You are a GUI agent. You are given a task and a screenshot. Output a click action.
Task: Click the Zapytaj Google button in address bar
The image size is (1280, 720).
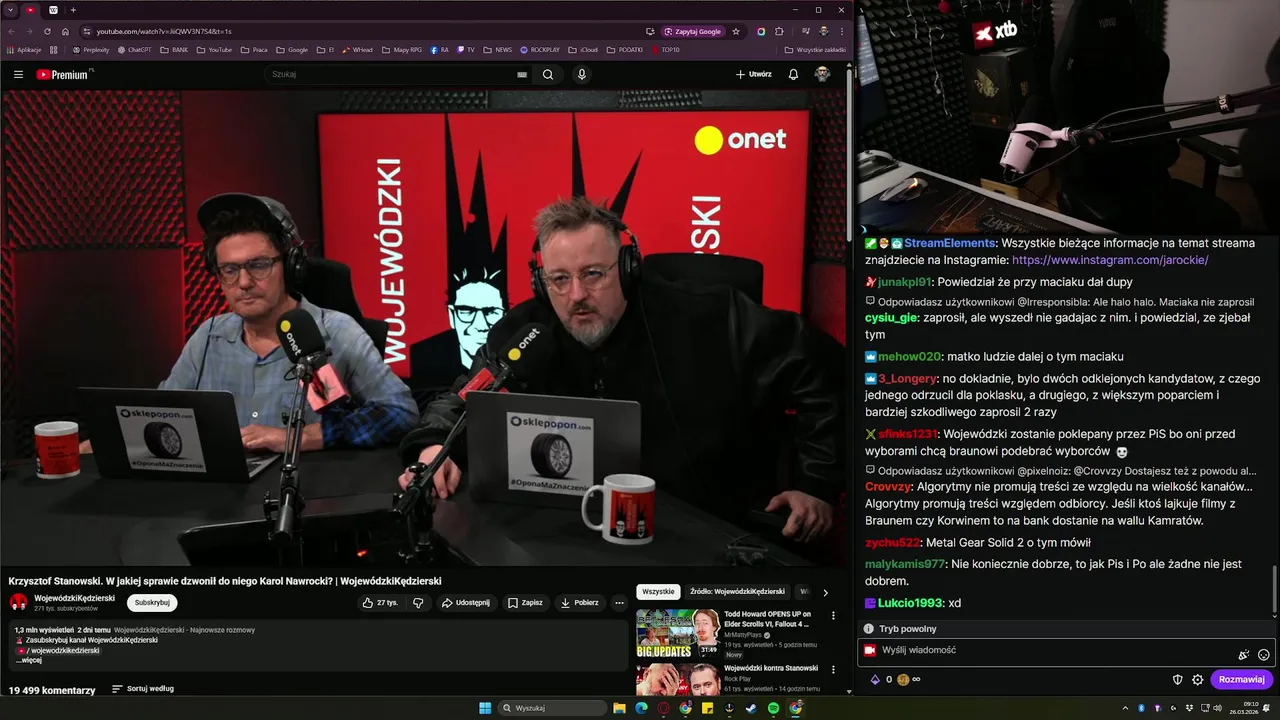[693, 31]
